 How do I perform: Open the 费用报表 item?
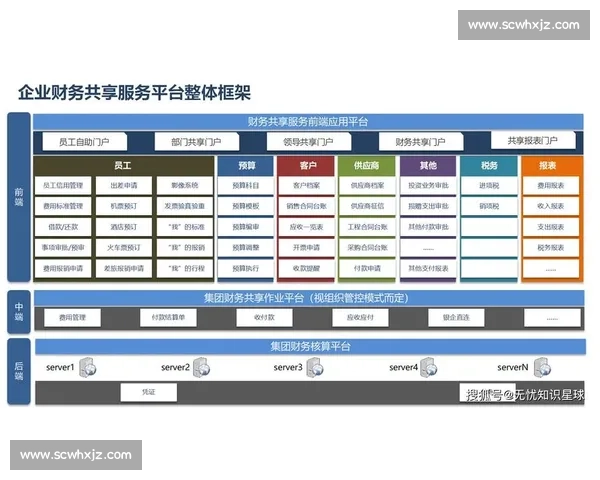point(551,186)
